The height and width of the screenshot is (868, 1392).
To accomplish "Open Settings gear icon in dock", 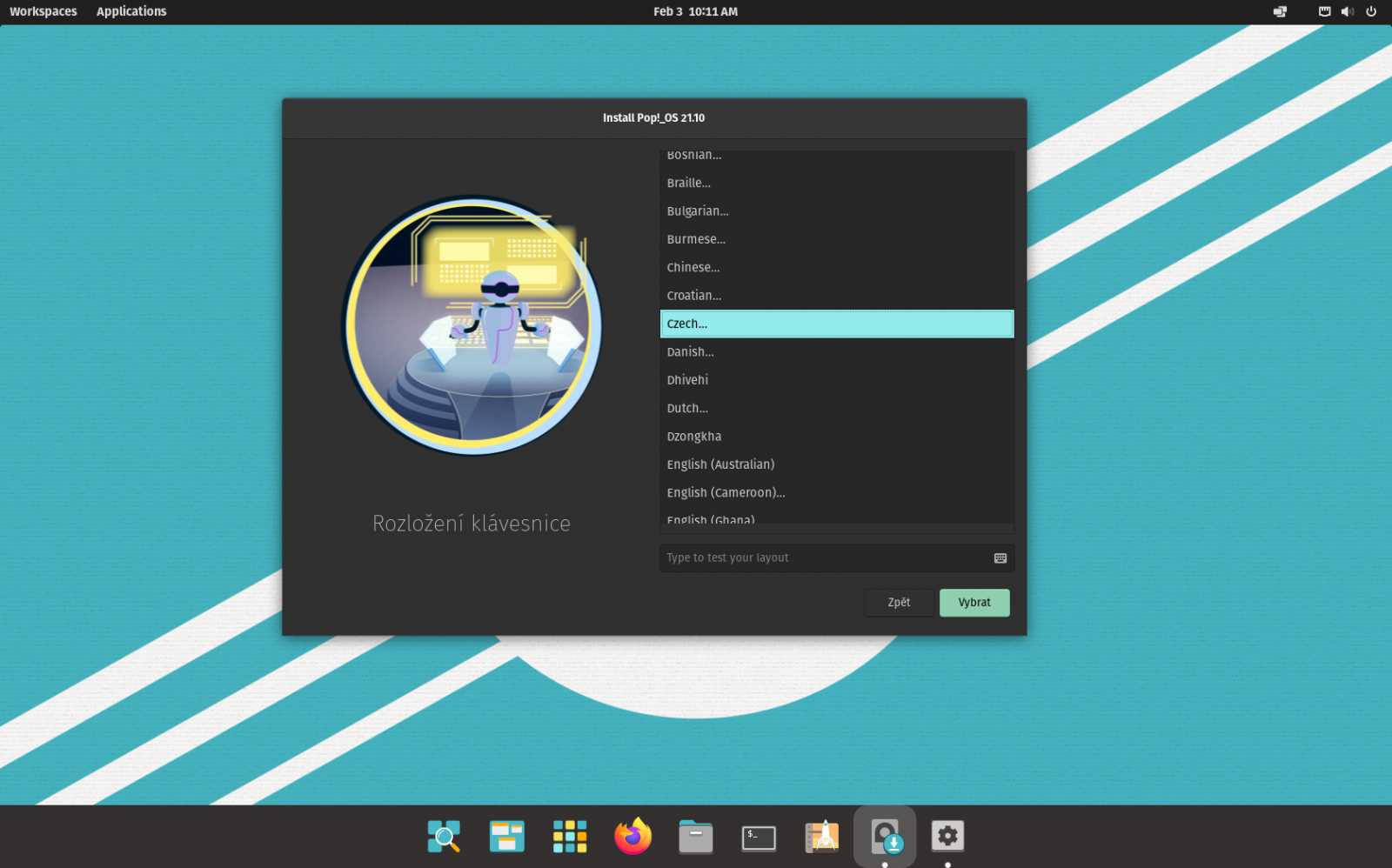I will tap(947, 837).
